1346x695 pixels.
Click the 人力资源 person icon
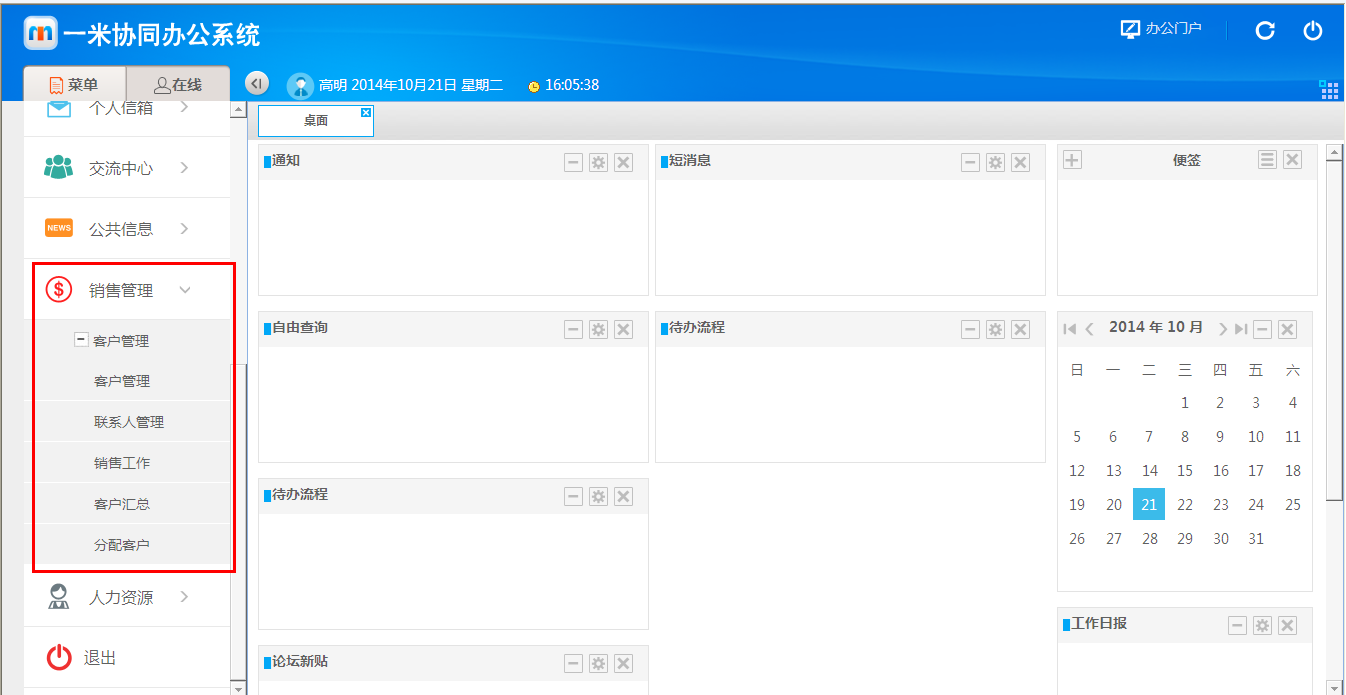click(59, 597)
